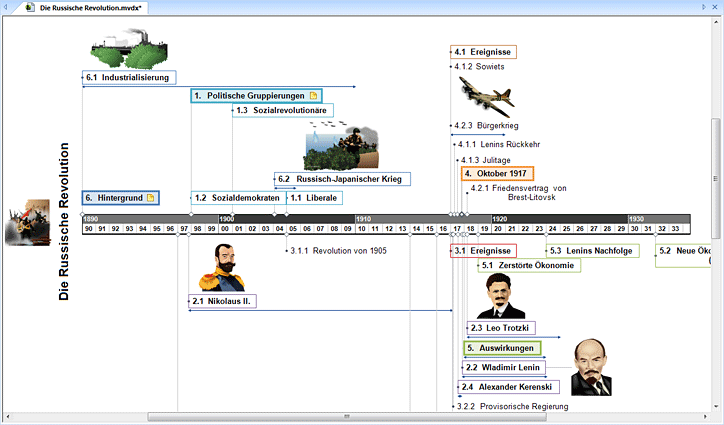Select the 4.1.2 Sowjets entry
Image resolution: width=724 pixels, height=425 pixels.
[479, 67]
